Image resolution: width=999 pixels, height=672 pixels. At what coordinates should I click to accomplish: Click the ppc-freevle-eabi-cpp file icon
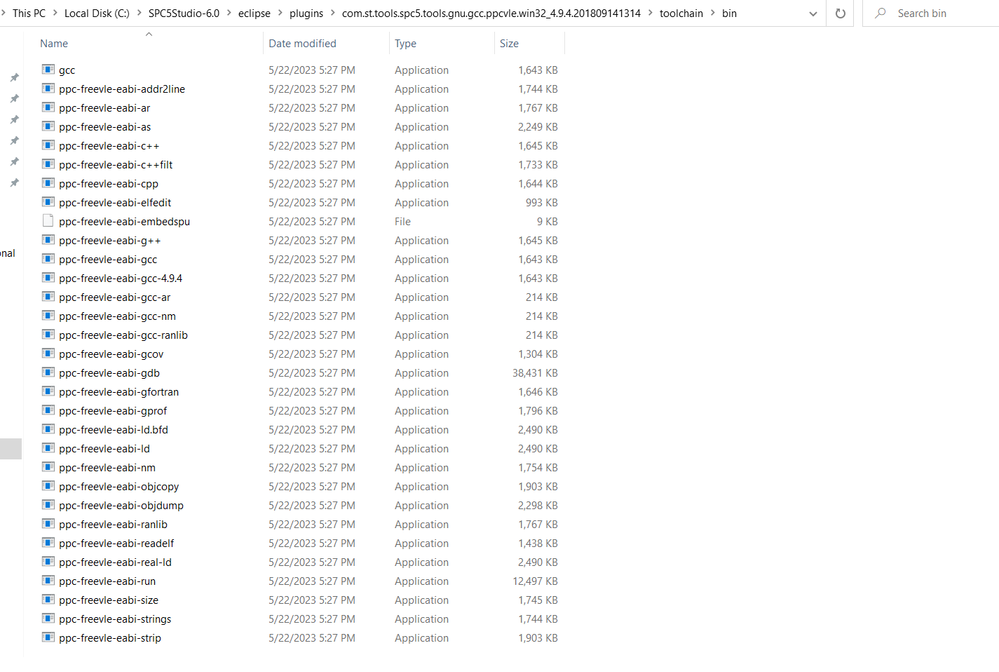tap(48, 183)
